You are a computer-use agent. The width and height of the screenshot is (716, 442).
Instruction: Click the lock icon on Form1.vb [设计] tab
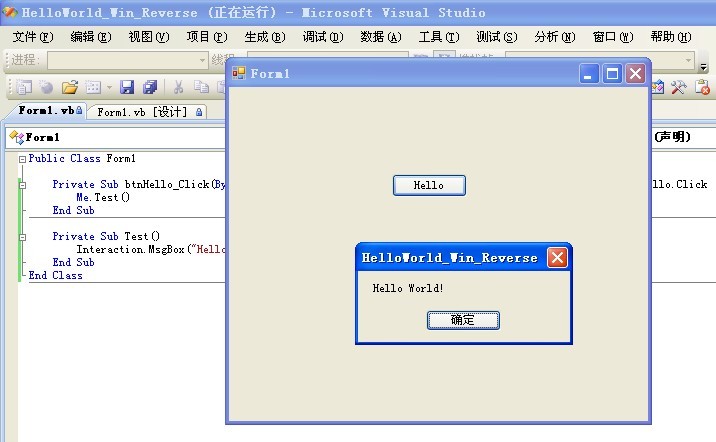click(199, 112)
